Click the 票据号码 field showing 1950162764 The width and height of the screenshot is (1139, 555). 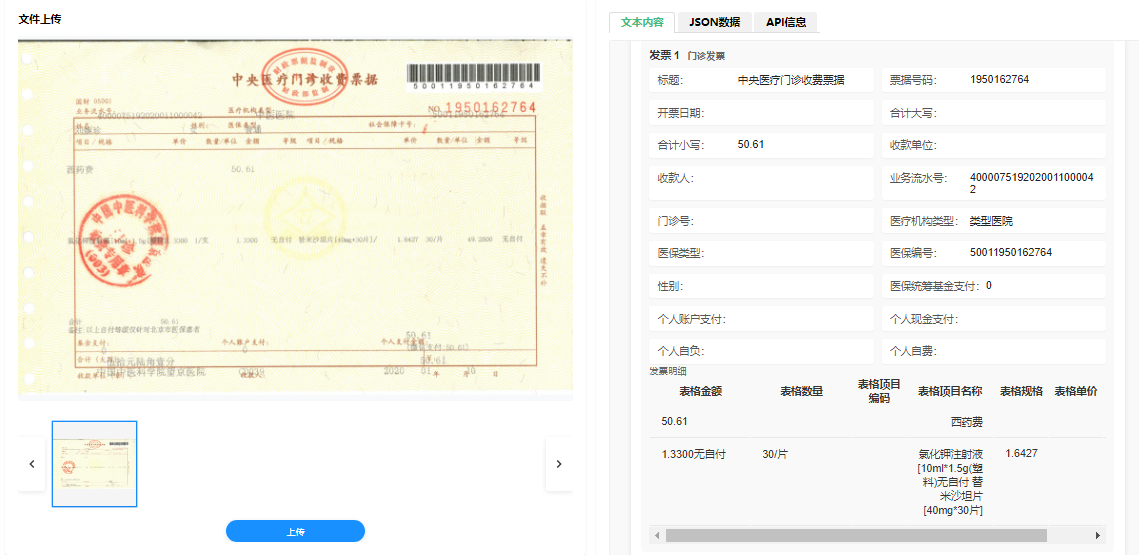point(993,80)
